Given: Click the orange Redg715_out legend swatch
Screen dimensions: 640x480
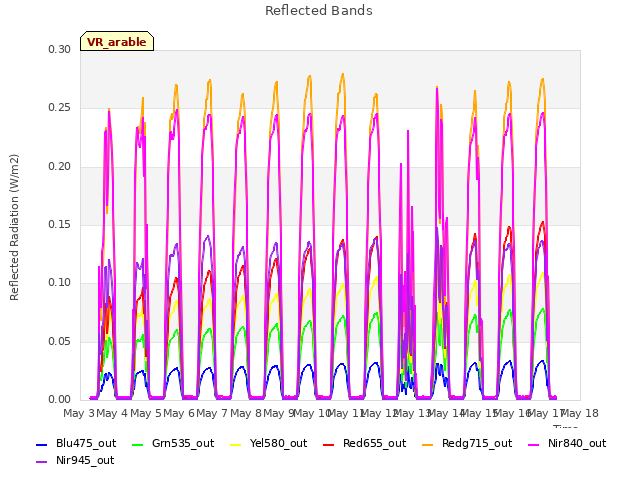Looking at the screenshot, I should [x=427, y=444].
